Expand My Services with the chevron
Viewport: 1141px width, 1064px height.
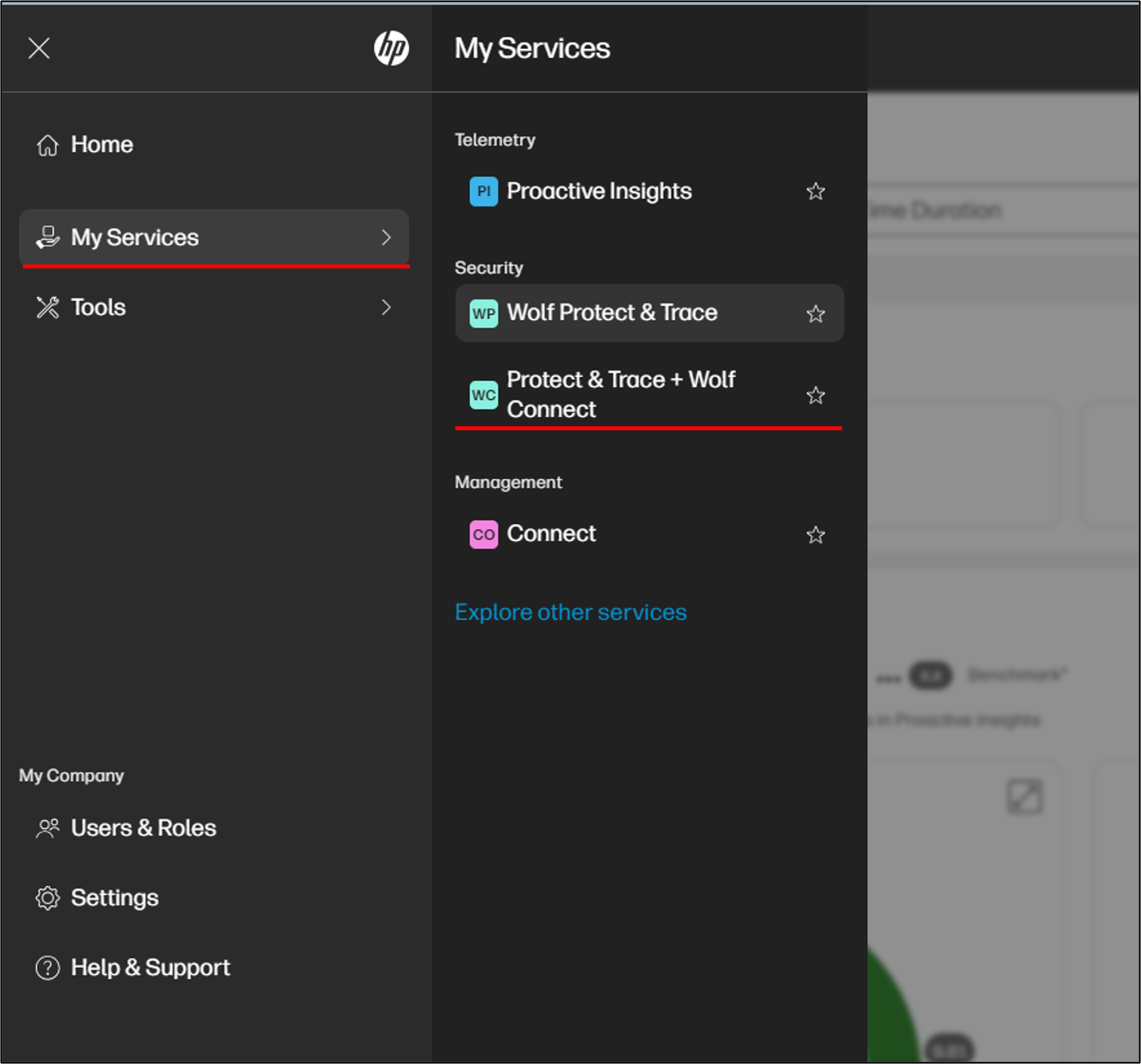click(x=387, y=237)
